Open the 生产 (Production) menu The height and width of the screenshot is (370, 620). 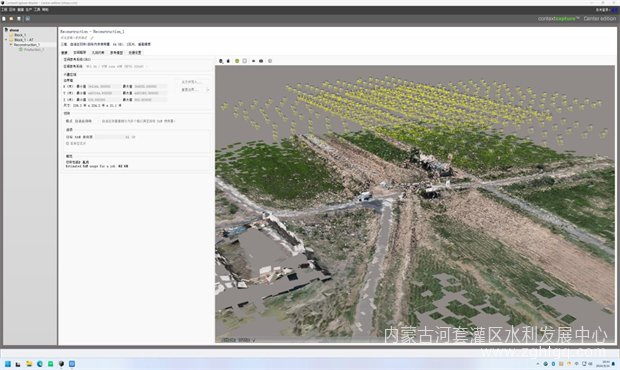29,9
